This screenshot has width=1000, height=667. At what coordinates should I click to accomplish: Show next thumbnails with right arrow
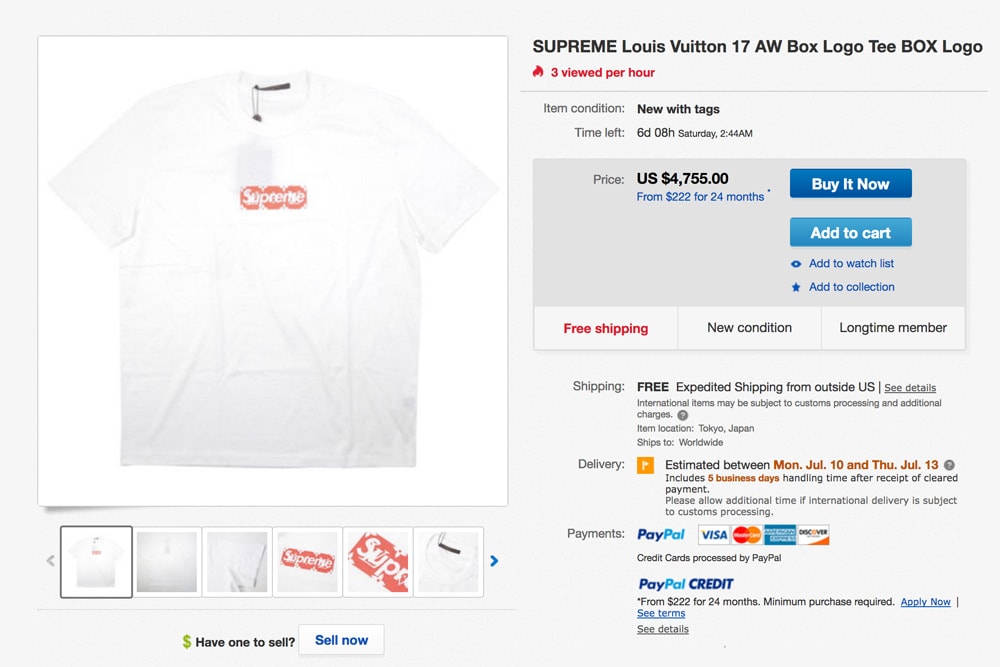pos(494,561)
